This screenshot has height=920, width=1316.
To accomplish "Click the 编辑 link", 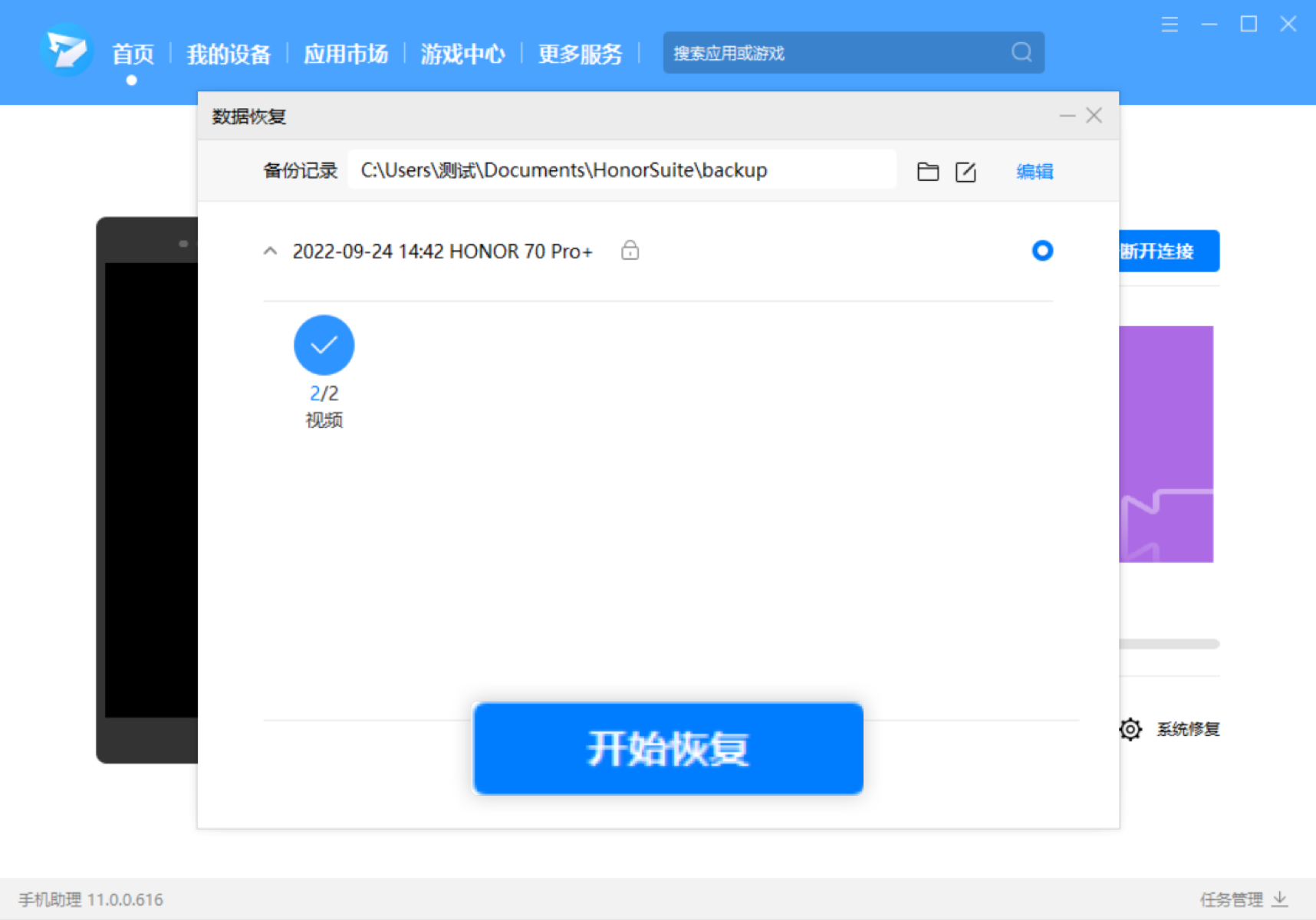I will [x=1033, y=171].
